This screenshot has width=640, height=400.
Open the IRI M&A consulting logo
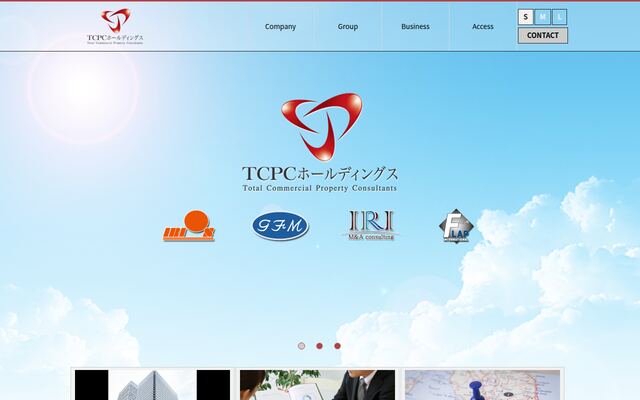click(371, 225)
